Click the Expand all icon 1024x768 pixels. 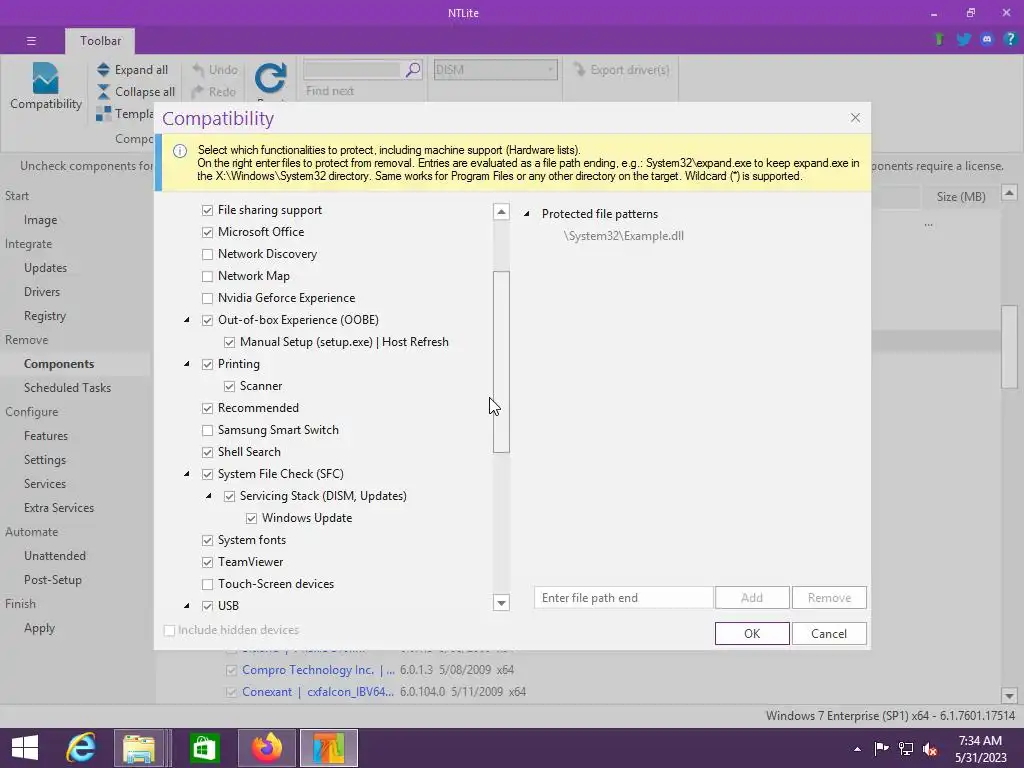point(103,70)
